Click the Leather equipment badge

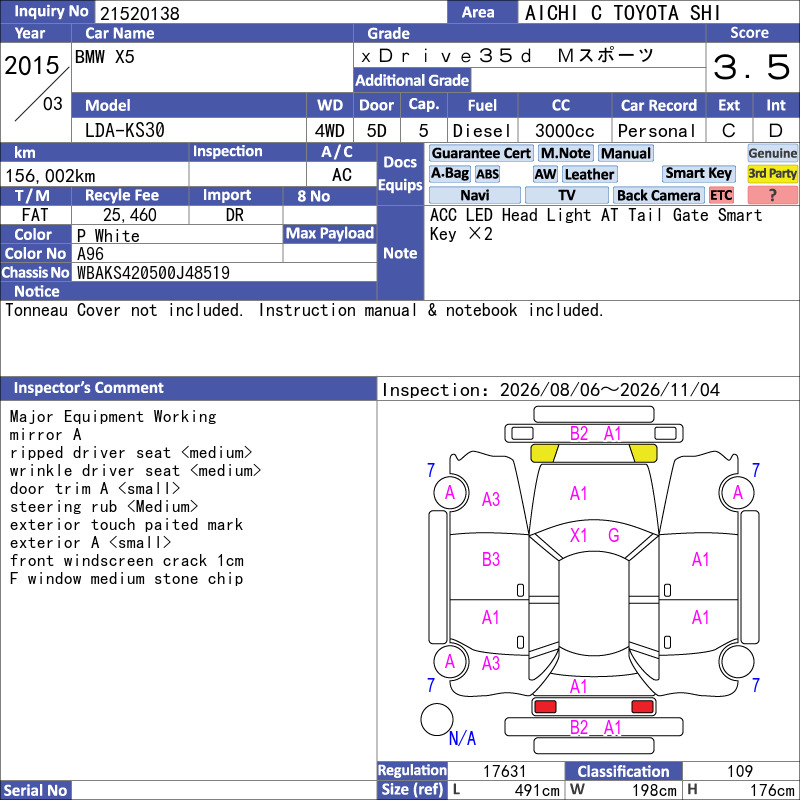pyautogui.click(x=589, y=174)
